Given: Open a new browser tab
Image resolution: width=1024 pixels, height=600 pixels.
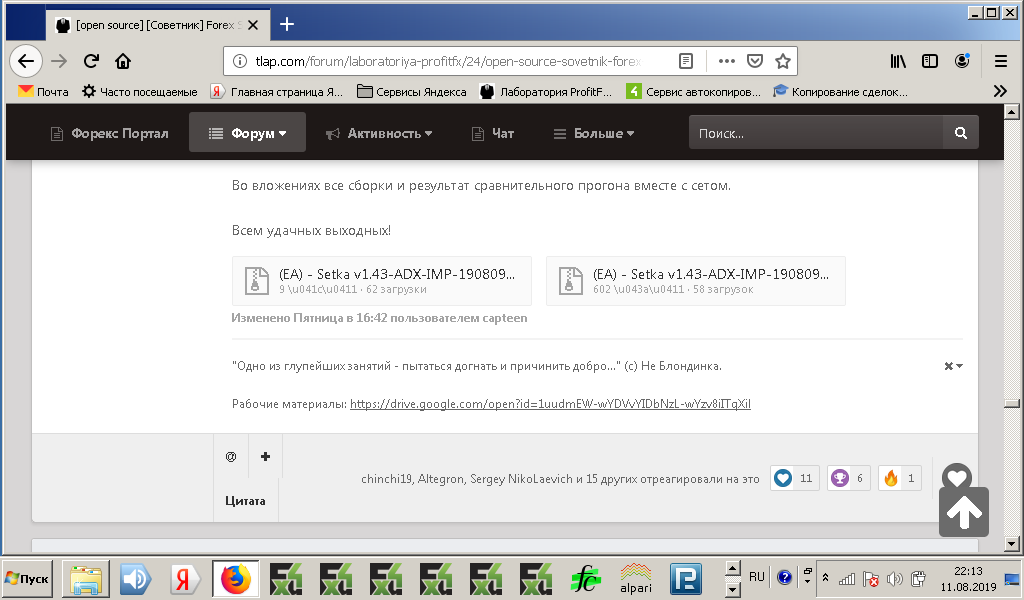Looking at the screenshot, I should [287, 25].
